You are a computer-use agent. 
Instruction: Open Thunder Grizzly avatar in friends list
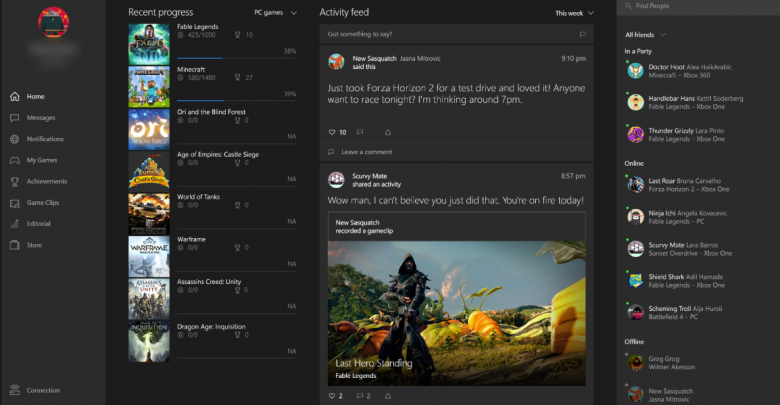635,134
